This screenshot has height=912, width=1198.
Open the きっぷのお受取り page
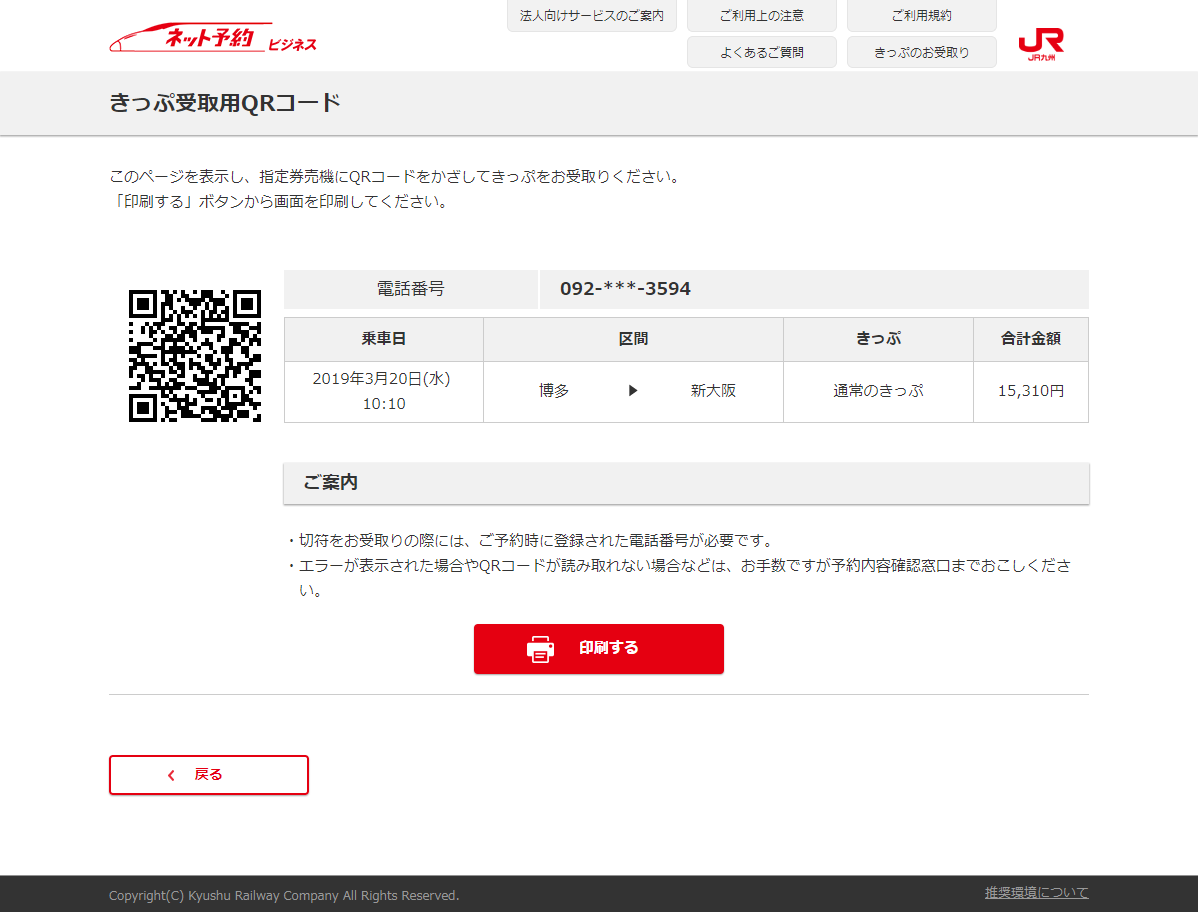click(921, 52)
